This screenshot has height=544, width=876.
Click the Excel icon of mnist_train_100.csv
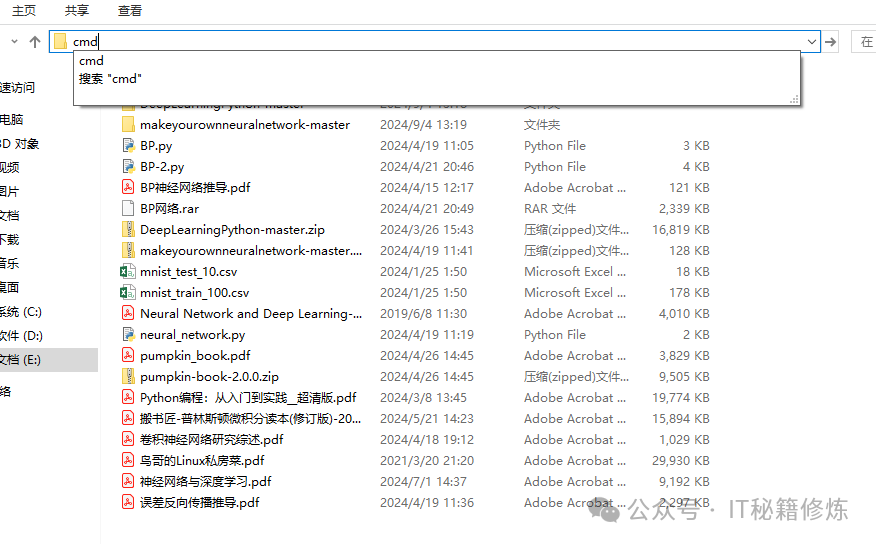point(128,293)
